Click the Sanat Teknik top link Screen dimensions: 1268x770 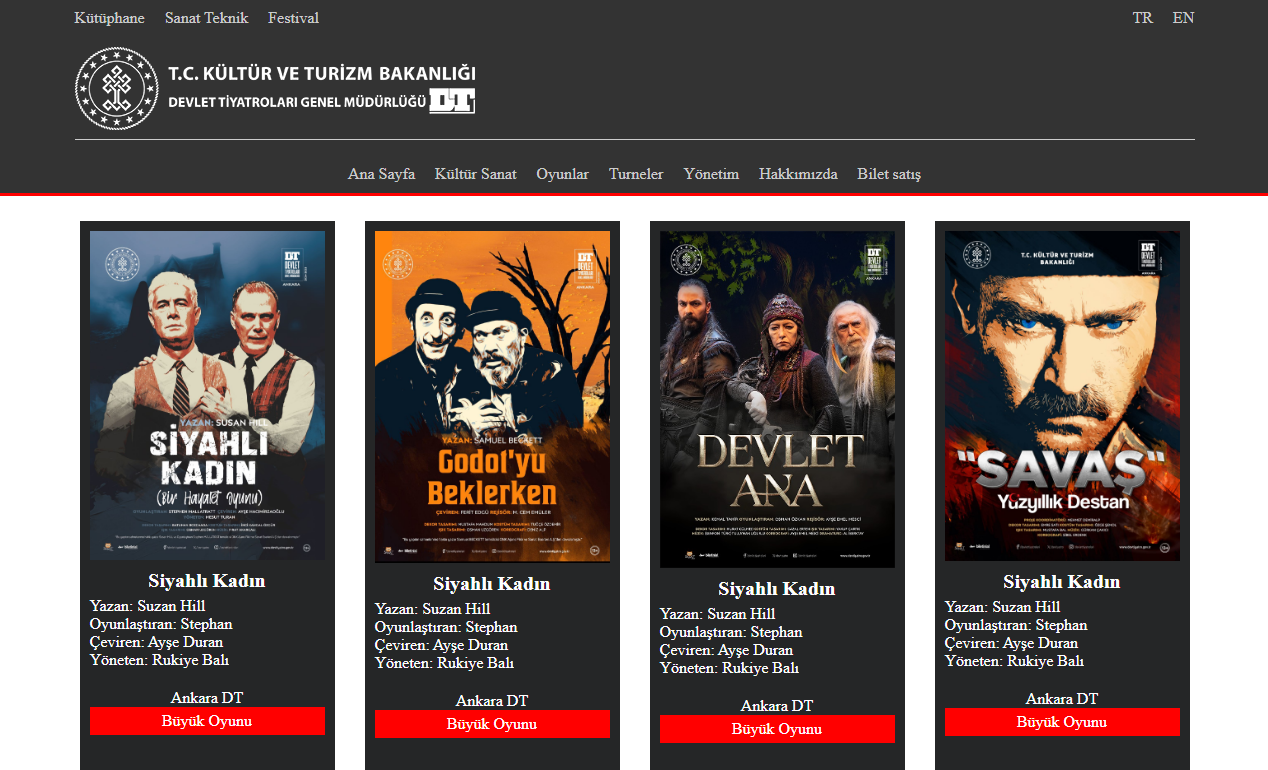pyautogui.click(x=206, y=18)
